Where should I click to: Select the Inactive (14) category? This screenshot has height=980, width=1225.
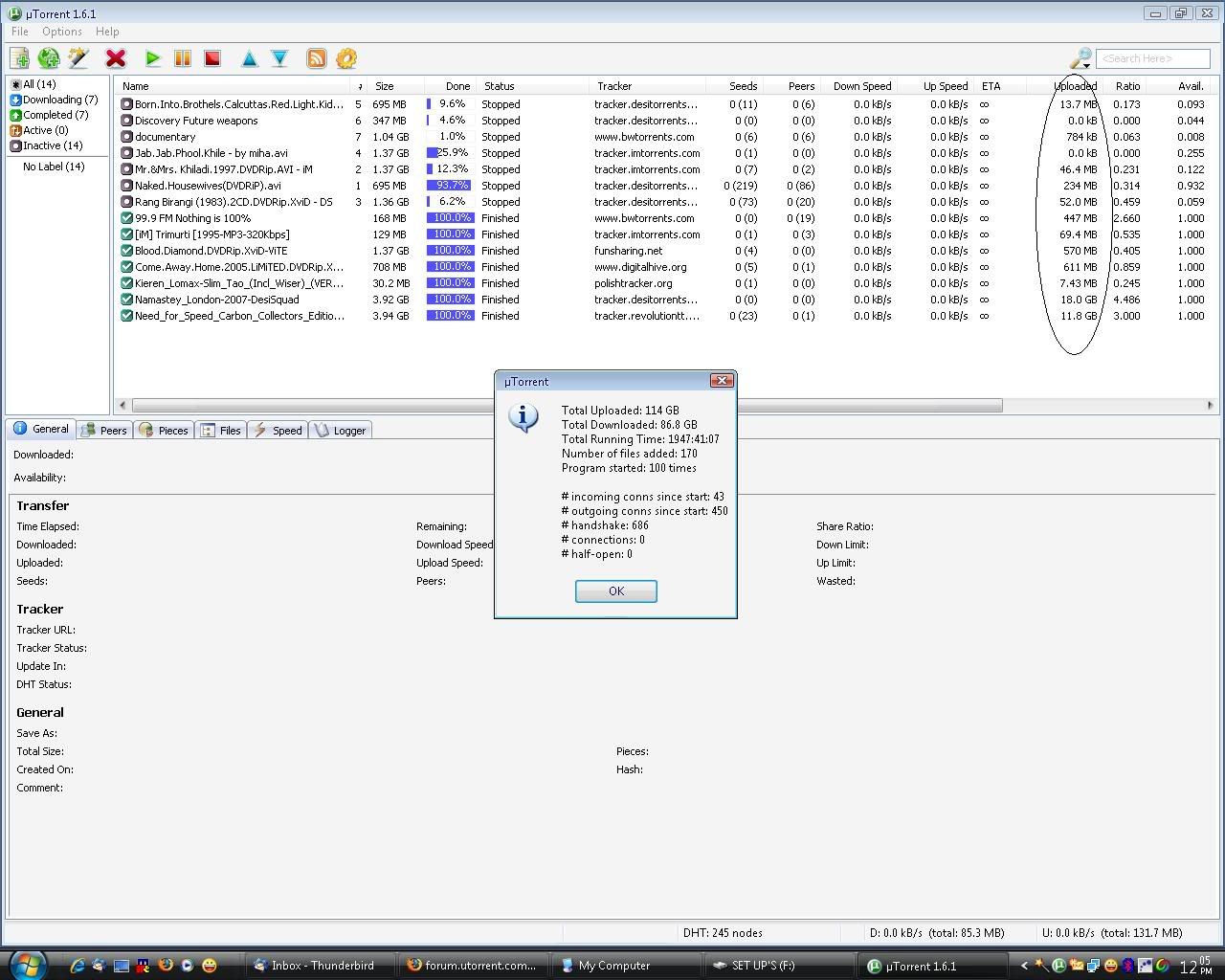click(47, 145)
